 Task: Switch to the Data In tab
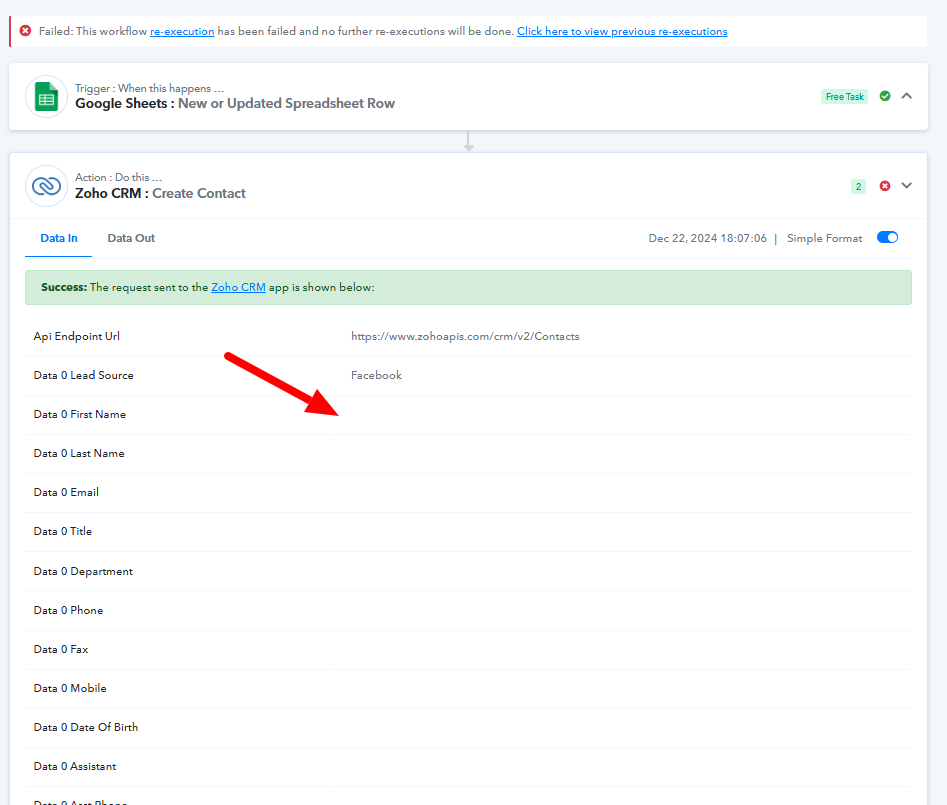click(x=59, y=238)
